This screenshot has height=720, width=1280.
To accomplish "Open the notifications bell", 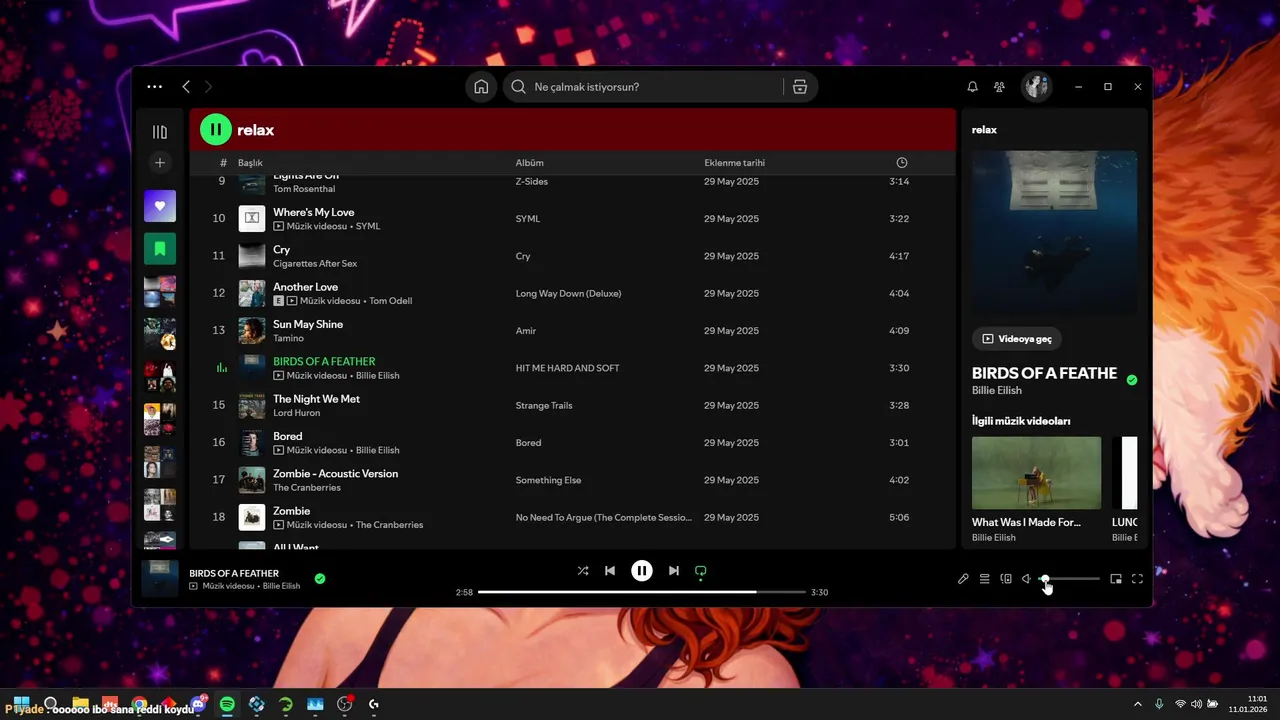I will click(x=972, y=87).
